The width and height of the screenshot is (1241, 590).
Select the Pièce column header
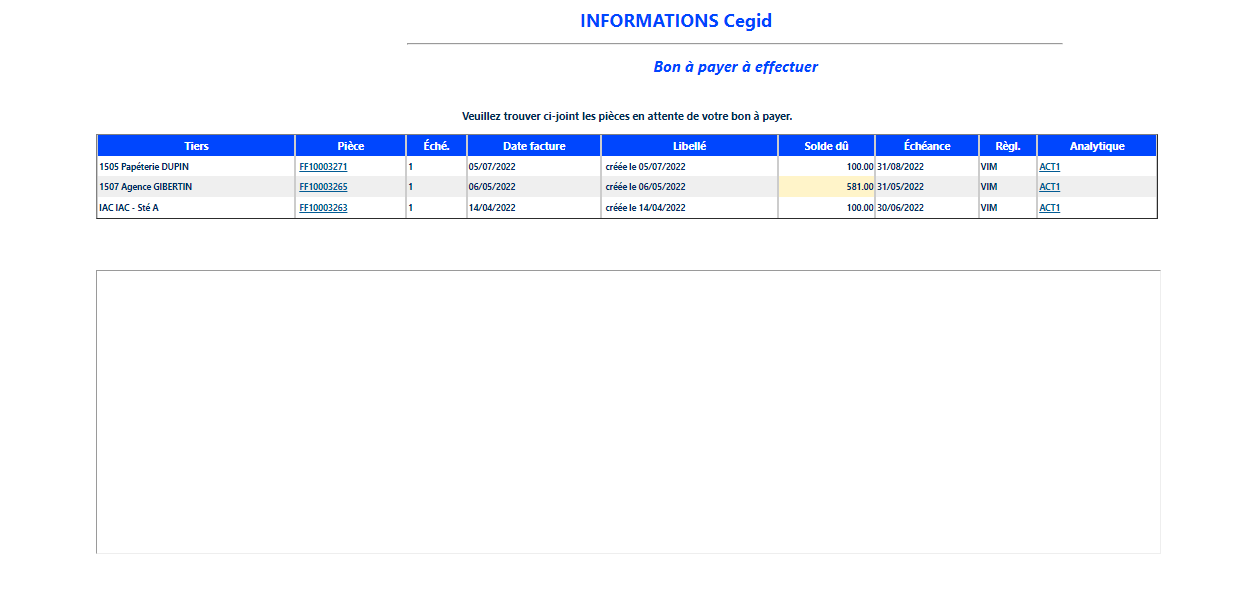[350, 146]
